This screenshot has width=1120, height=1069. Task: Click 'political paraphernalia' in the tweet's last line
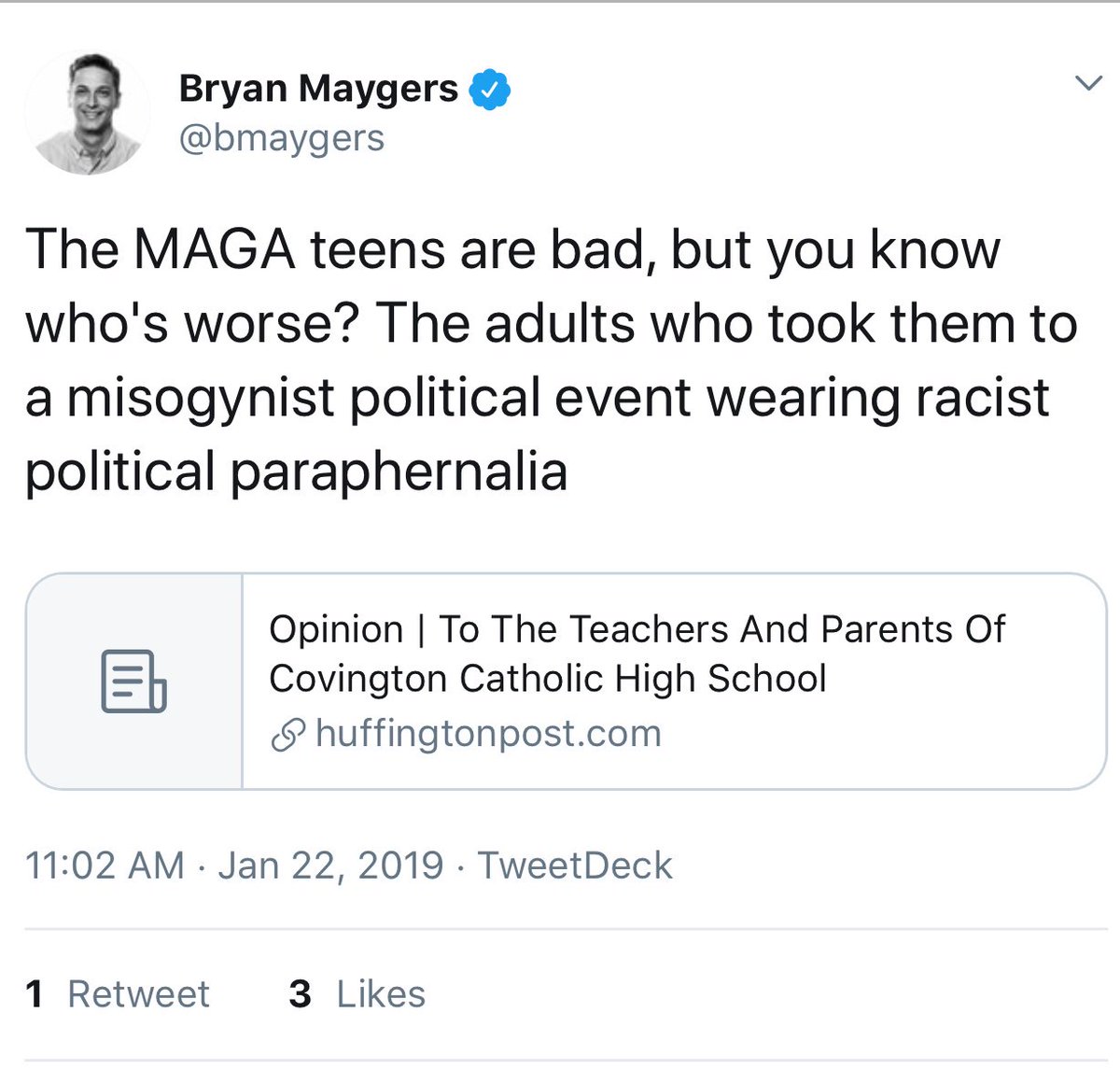296,471
